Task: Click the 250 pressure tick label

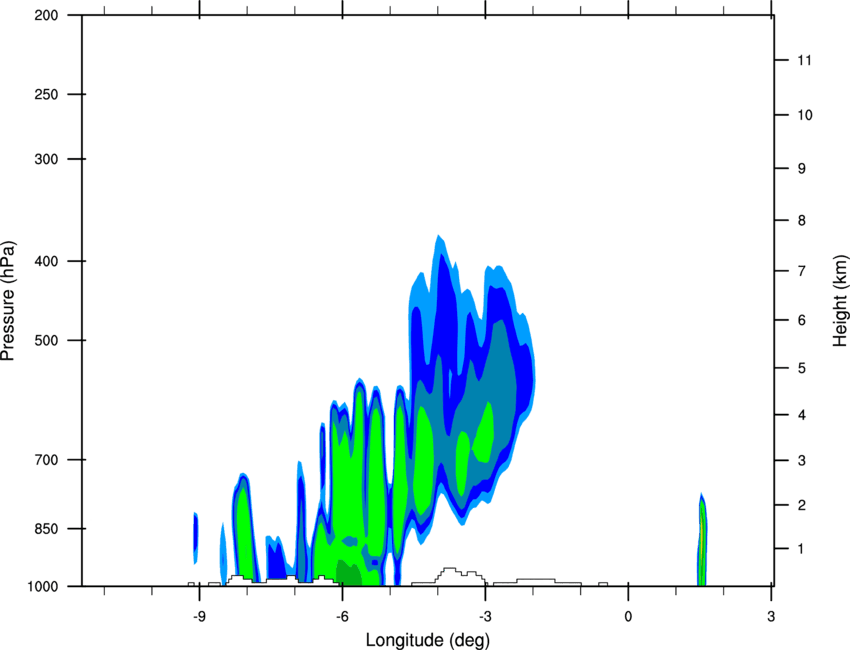Action: coord(46,94)
